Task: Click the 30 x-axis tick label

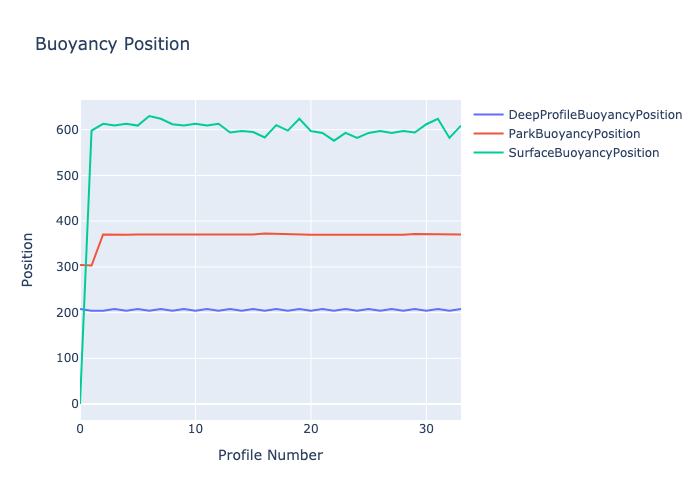Action: click(426, 429)
